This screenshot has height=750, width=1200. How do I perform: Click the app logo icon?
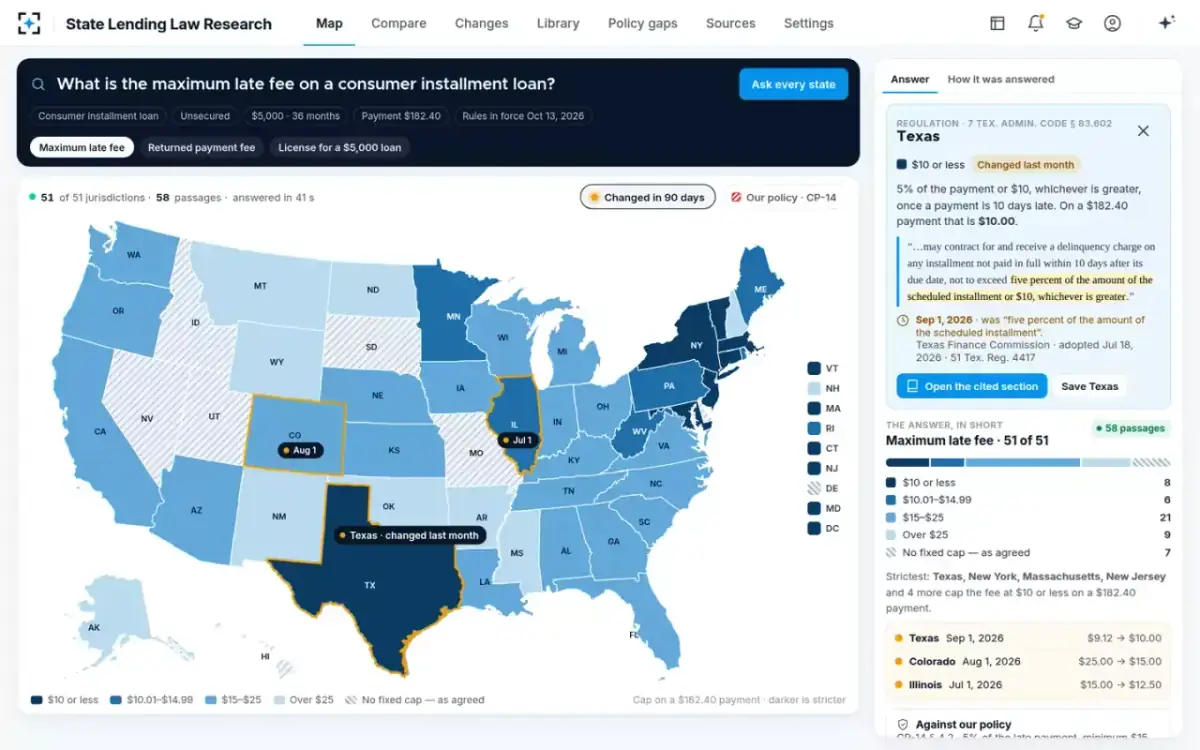30,23
